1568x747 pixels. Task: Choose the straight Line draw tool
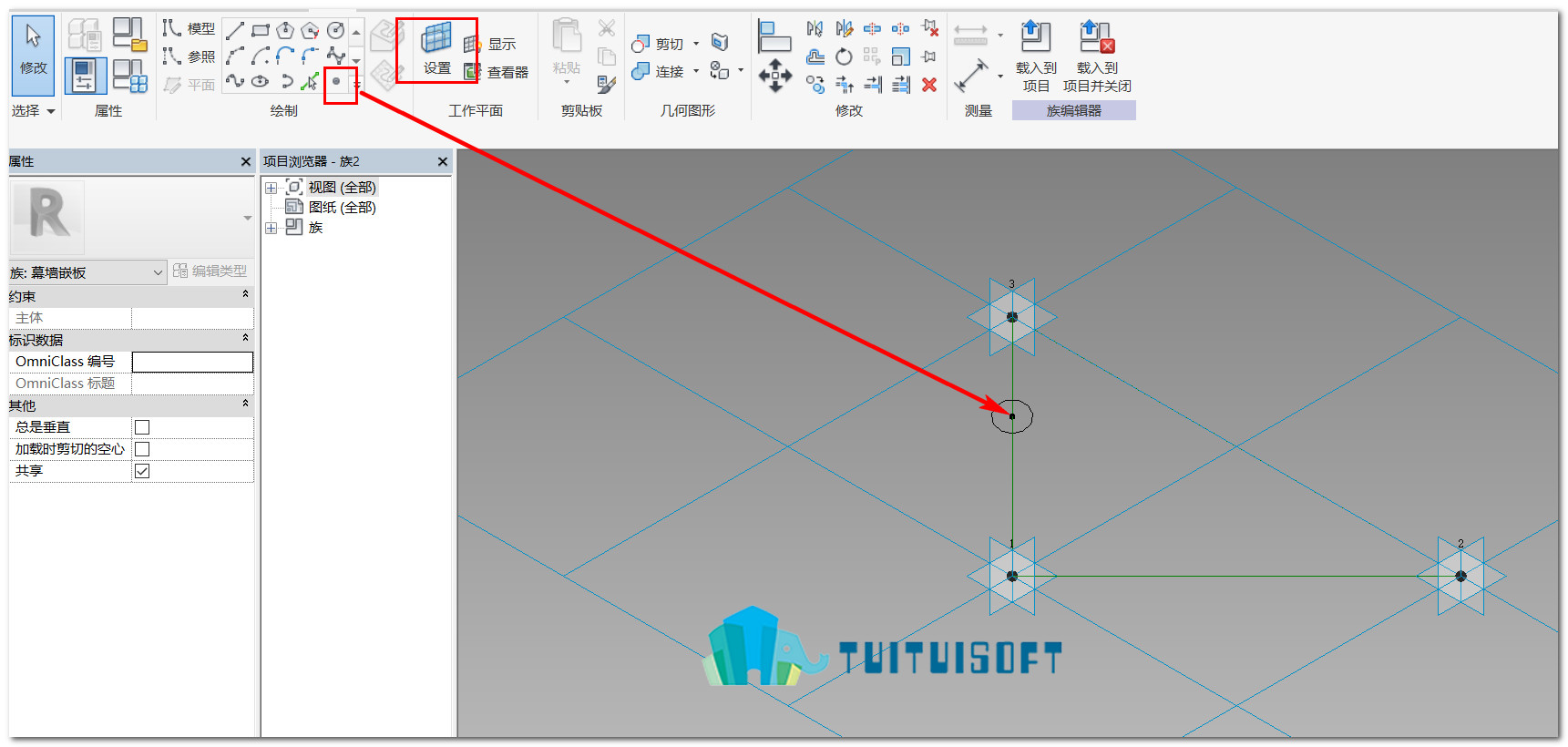coord(235,31)
